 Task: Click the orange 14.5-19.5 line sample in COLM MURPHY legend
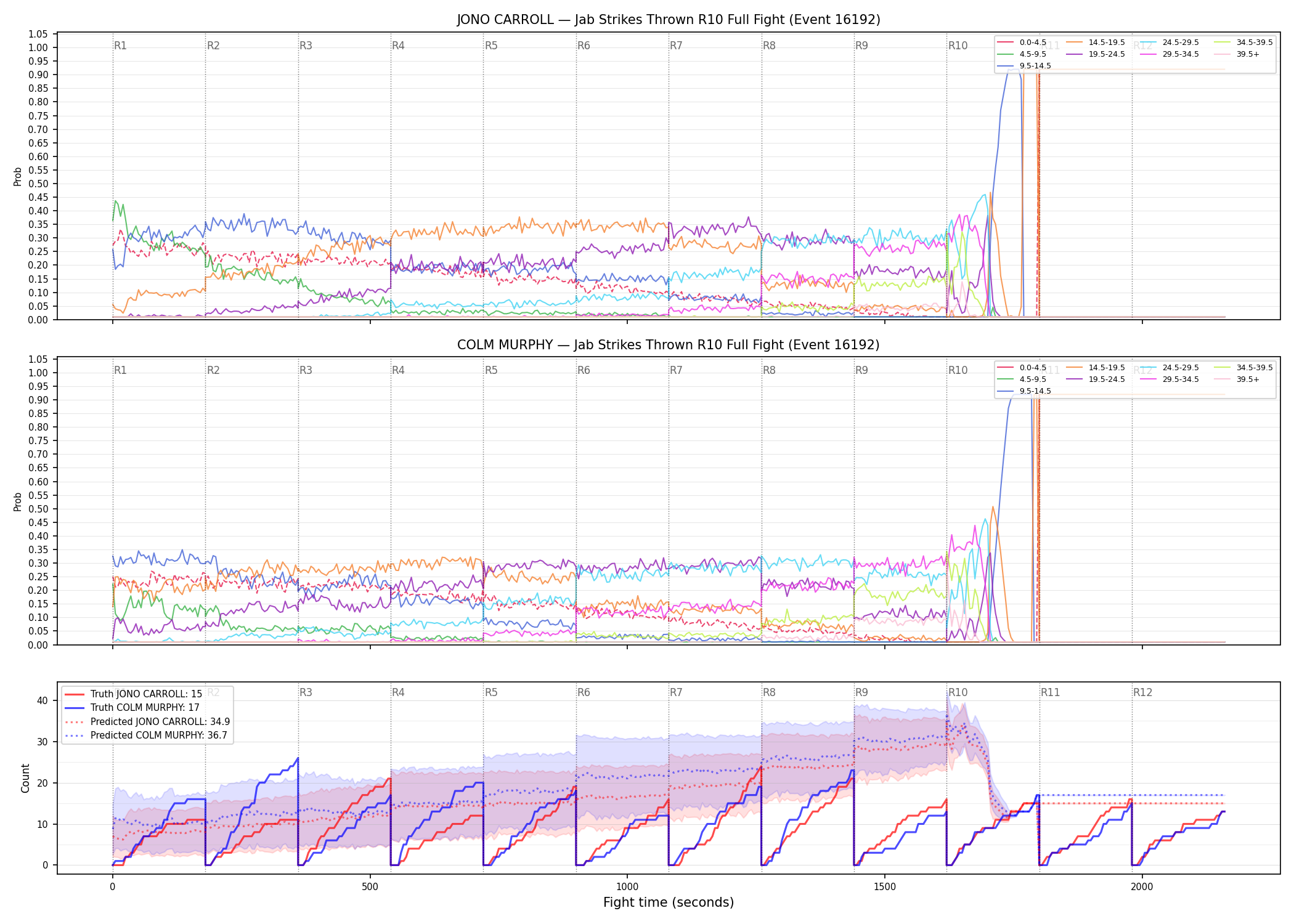(1075, 368)
